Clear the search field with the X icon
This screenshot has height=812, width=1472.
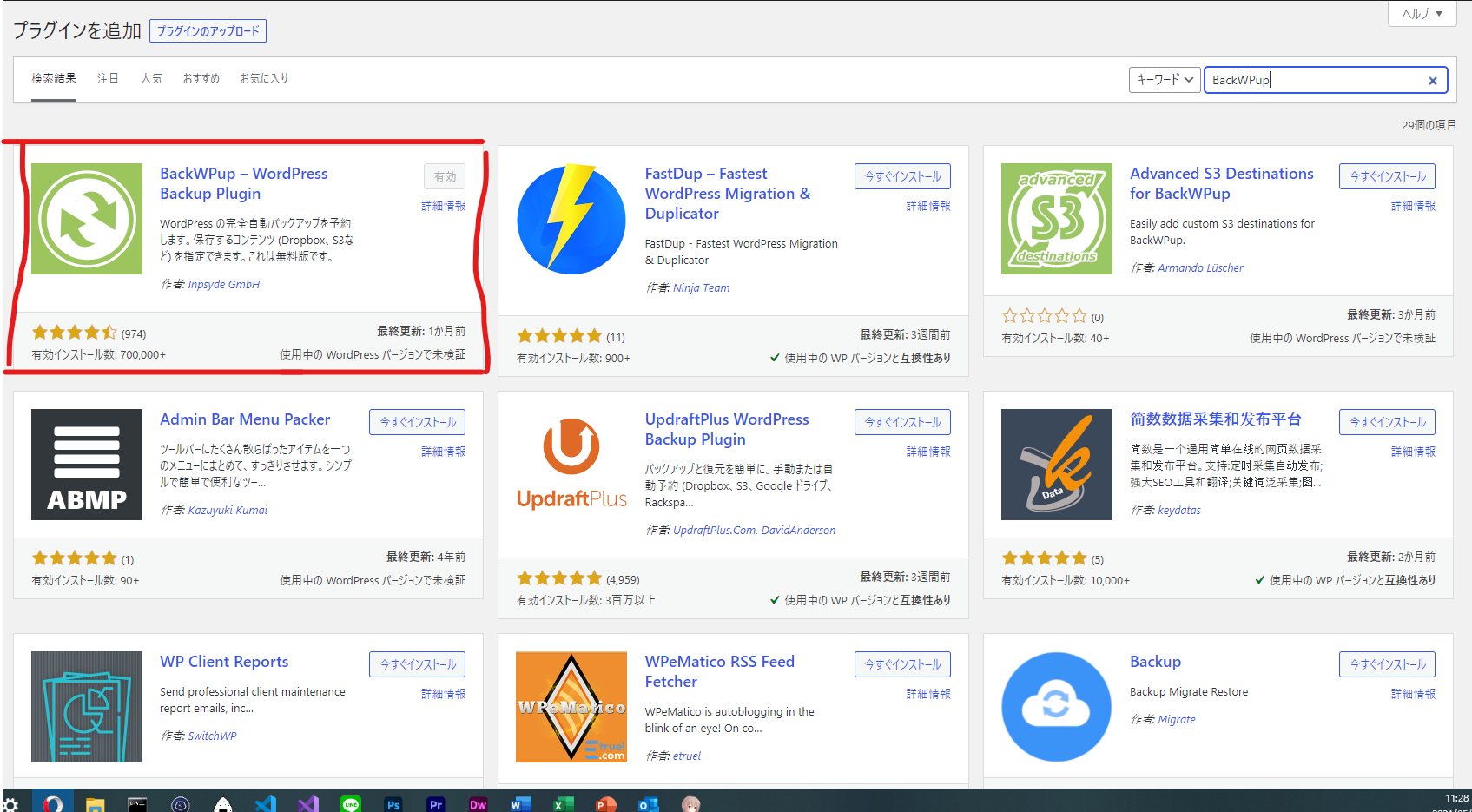(1433, 81)
